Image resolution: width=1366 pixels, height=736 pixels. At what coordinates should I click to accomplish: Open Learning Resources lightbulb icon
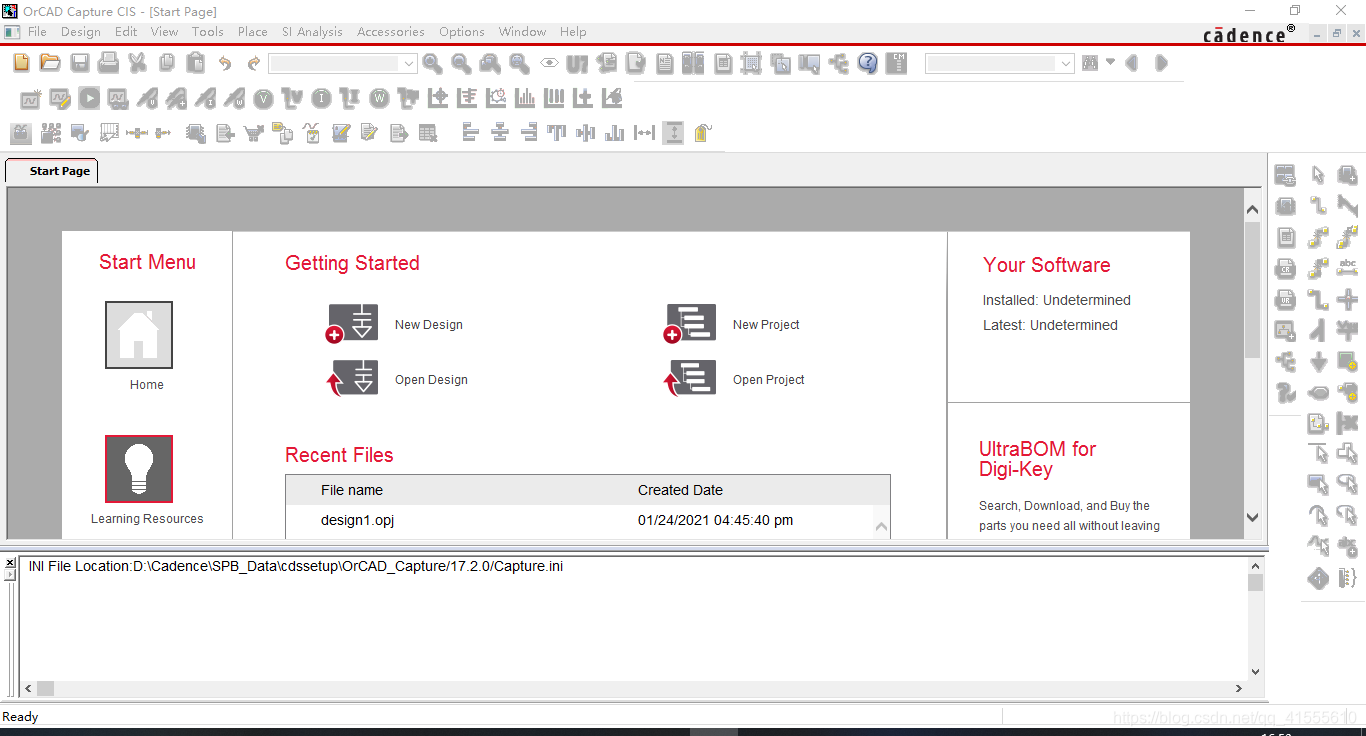click(x=139, y=469)
